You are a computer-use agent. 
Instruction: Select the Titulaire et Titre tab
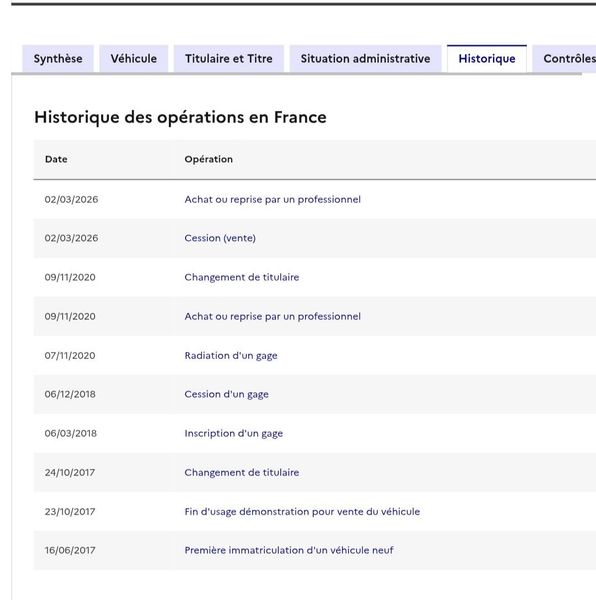click(229, 59)
